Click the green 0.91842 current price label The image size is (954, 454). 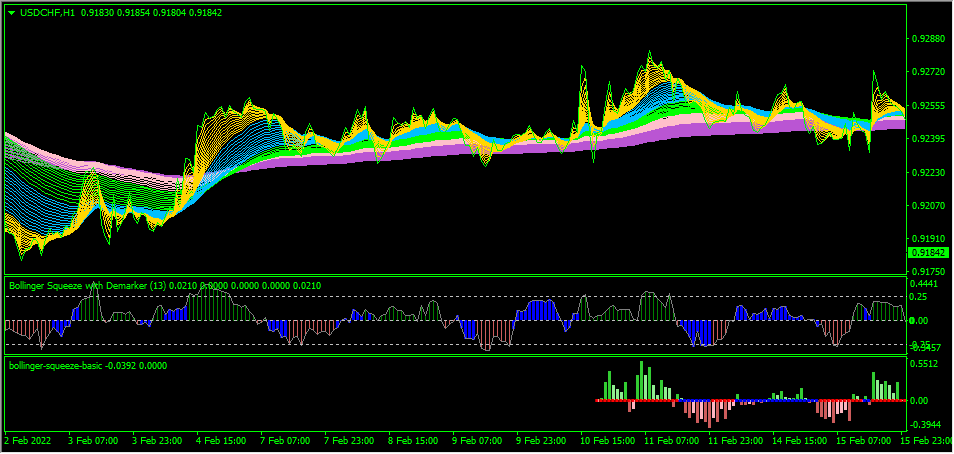point(928,253)
